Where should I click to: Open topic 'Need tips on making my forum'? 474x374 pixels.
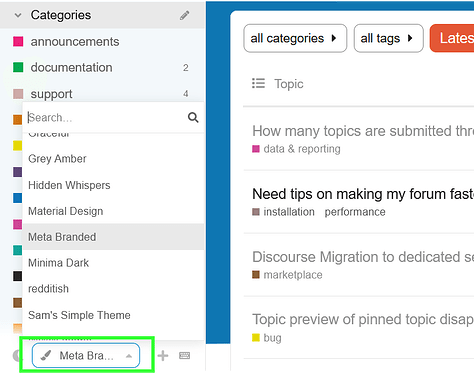pyautogui.click(x=363, y=194)
